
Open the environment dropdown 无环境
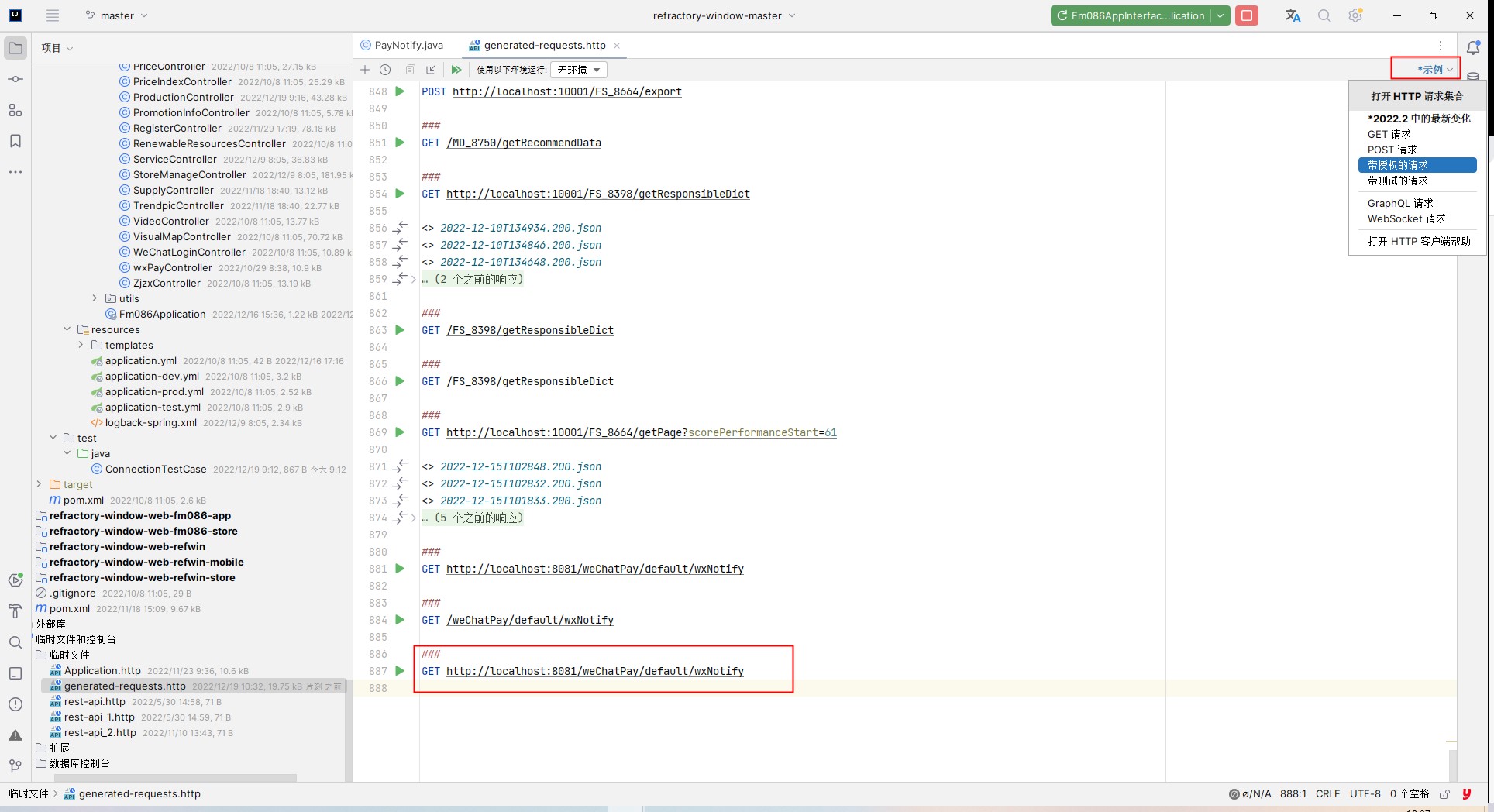tap(579, 70)
